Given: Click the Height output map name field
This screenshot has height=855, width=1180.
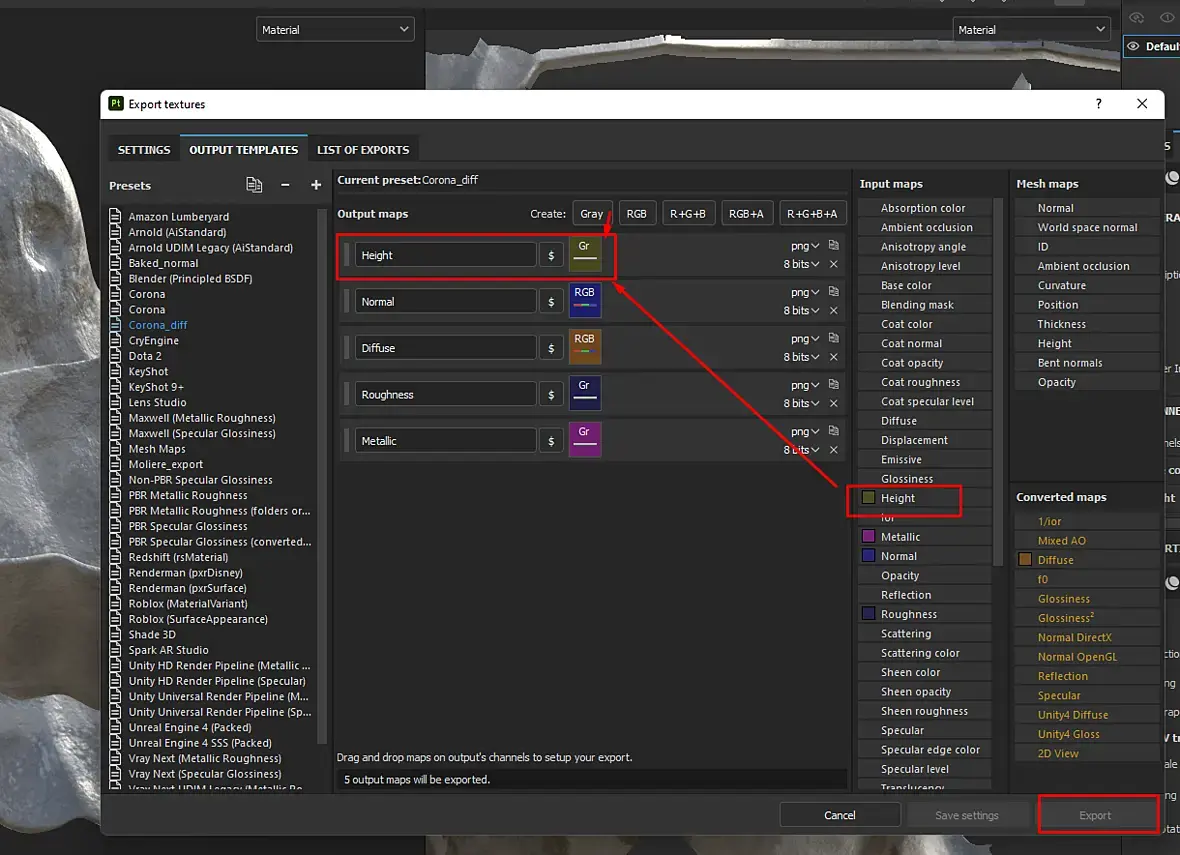Looking at the screenshot, I should (x=446, y=255).
